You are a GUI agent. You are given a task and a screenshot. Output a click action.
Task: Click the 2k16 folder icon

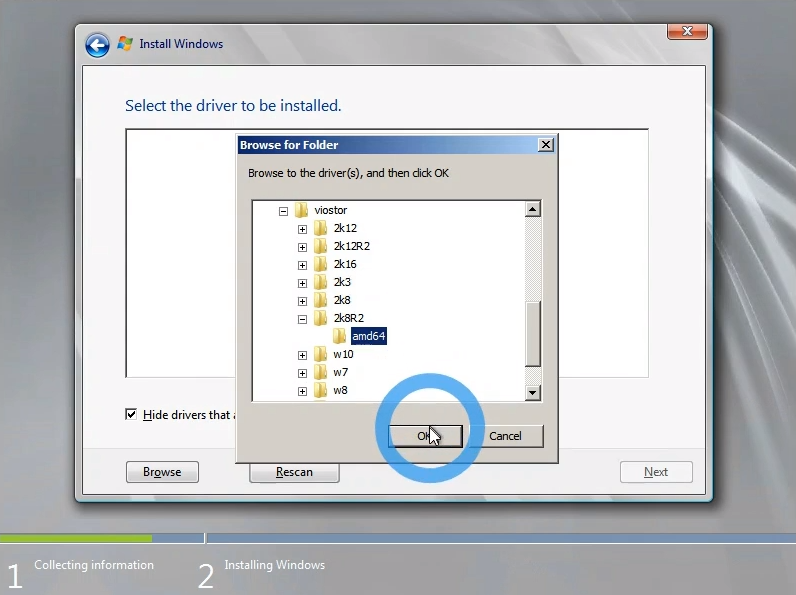[x=320, y=265]
